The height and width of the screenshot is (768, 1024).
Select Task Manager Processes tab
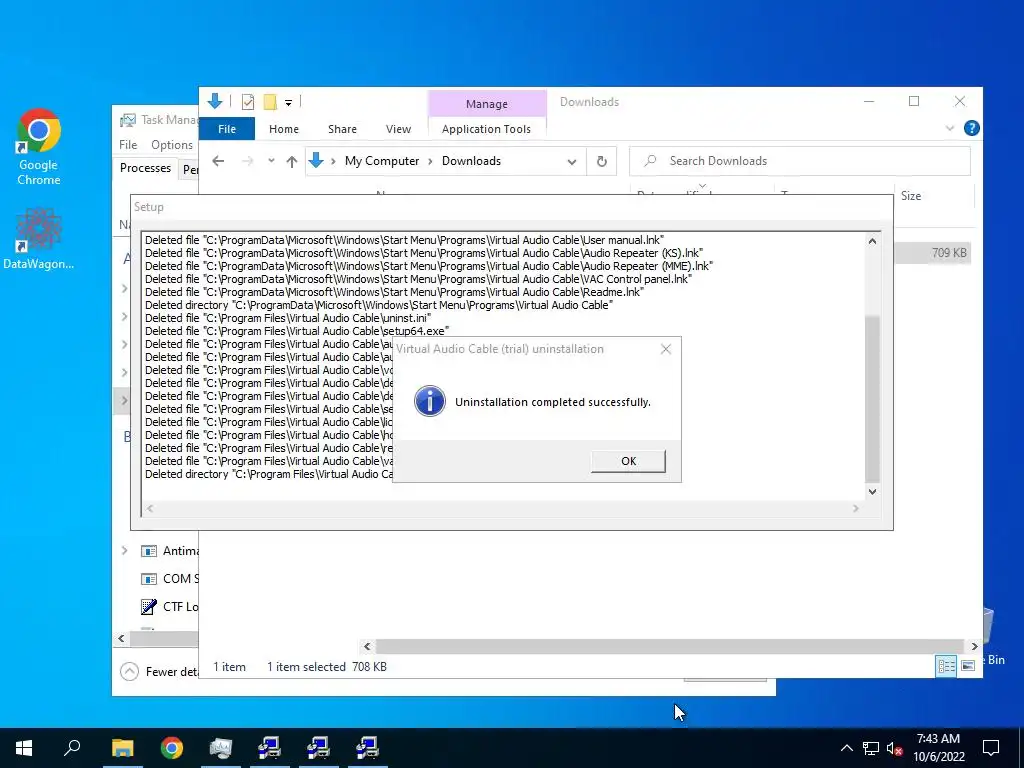click(x=145, y=168)
